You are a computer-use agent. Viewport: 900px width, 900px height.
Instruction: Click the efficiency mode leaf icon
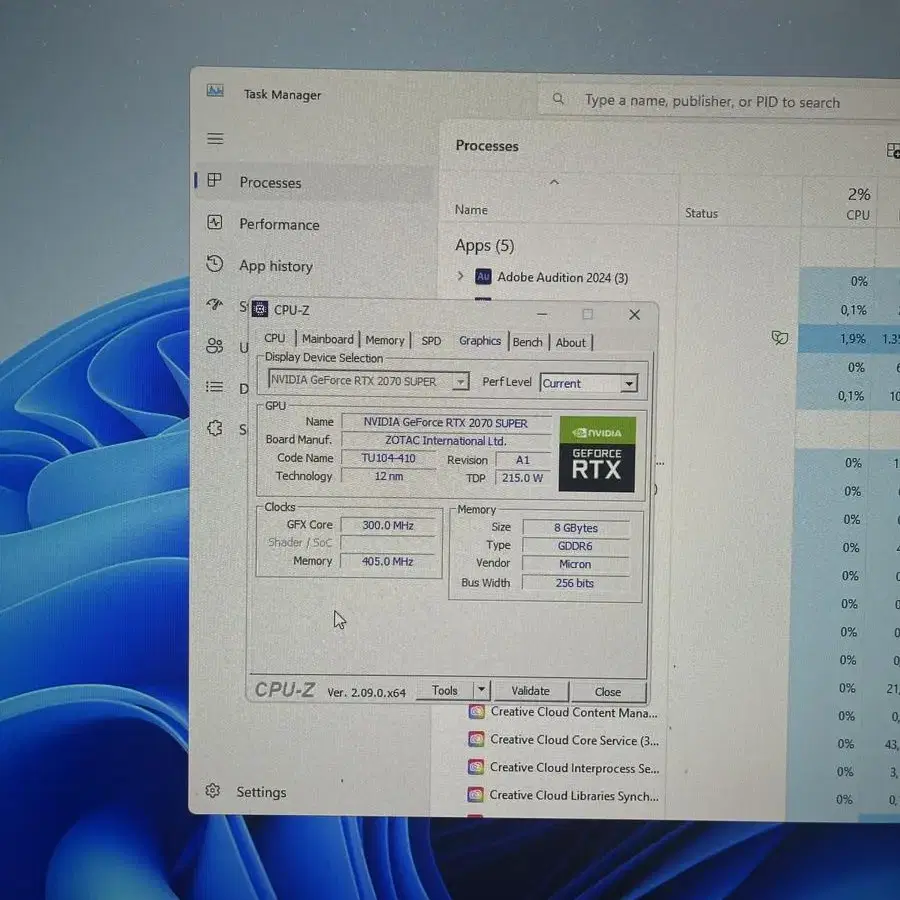(x=779, y=338)
